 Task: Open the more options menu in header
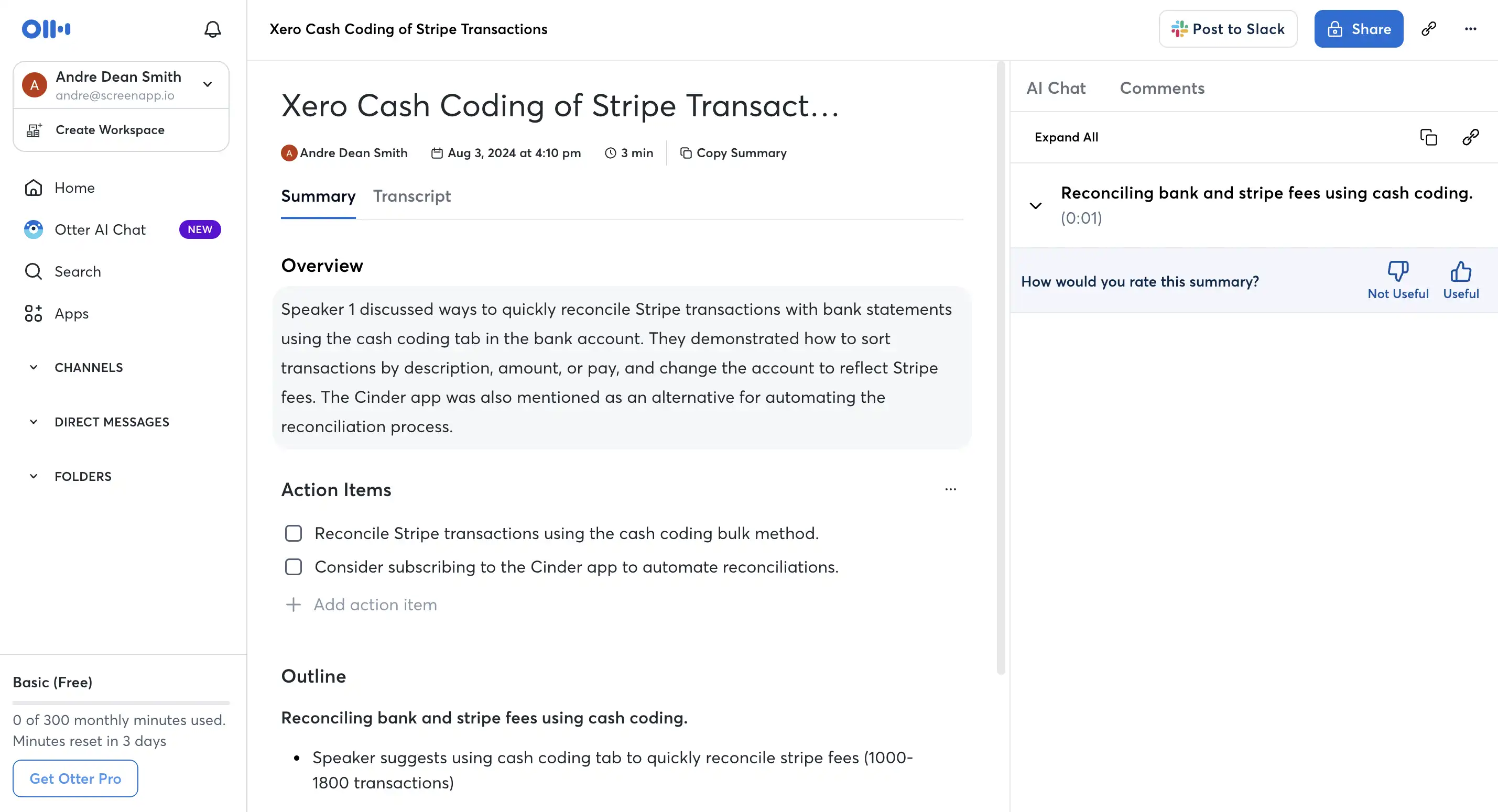click(1470, 29)
